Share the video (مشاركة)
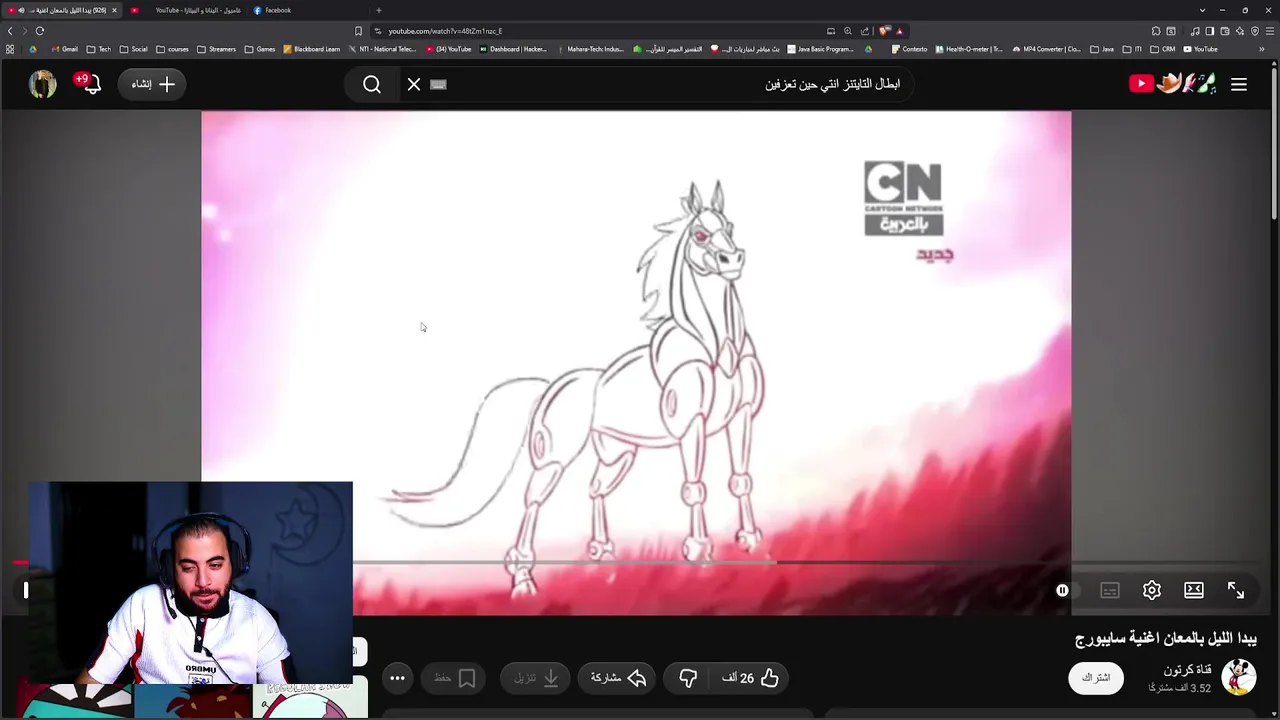This screenshot has width=1280, height=720. click(x=618, y=678)
